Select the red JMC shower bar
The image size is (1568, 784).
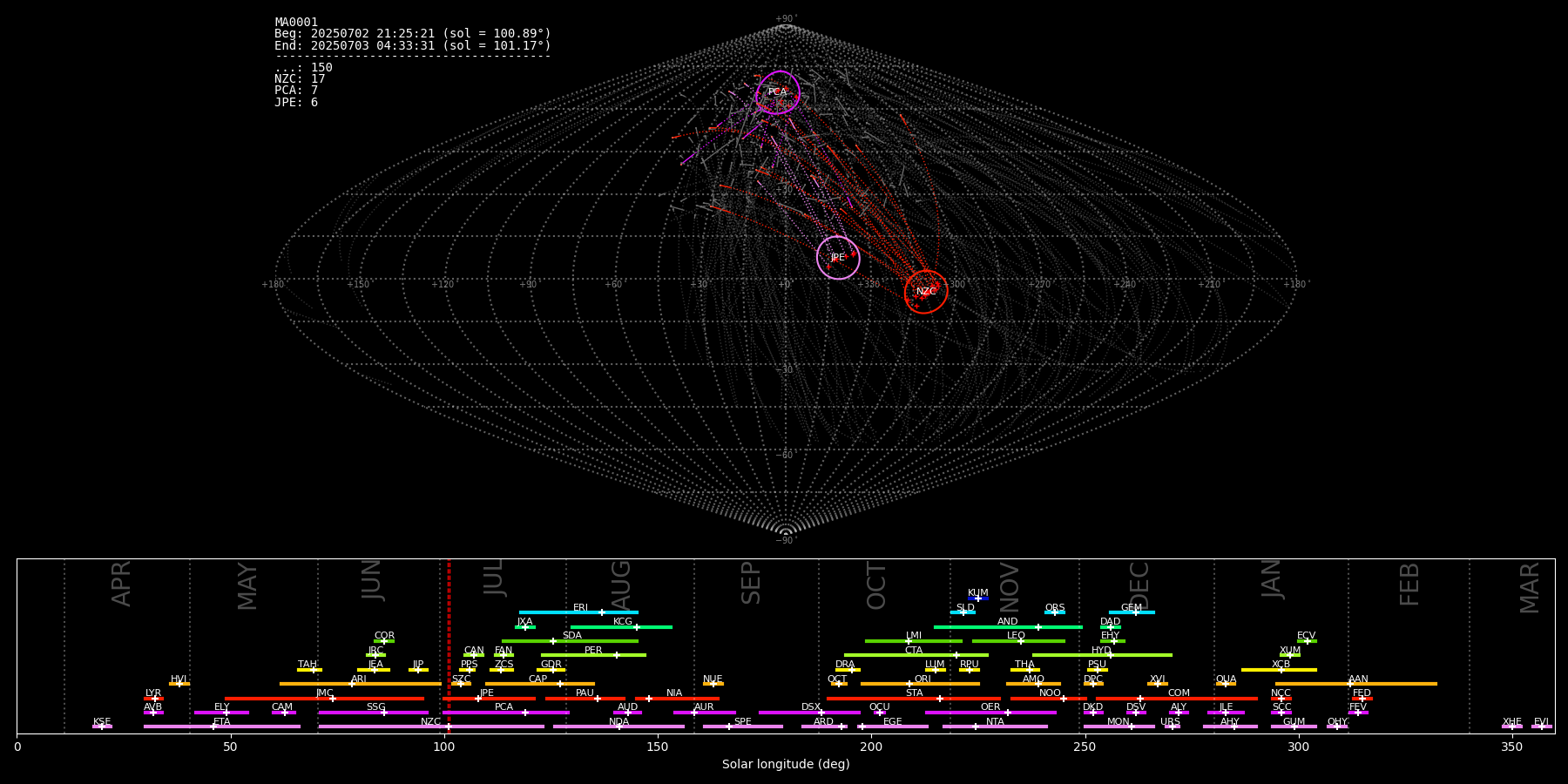[x=325, y=699]
